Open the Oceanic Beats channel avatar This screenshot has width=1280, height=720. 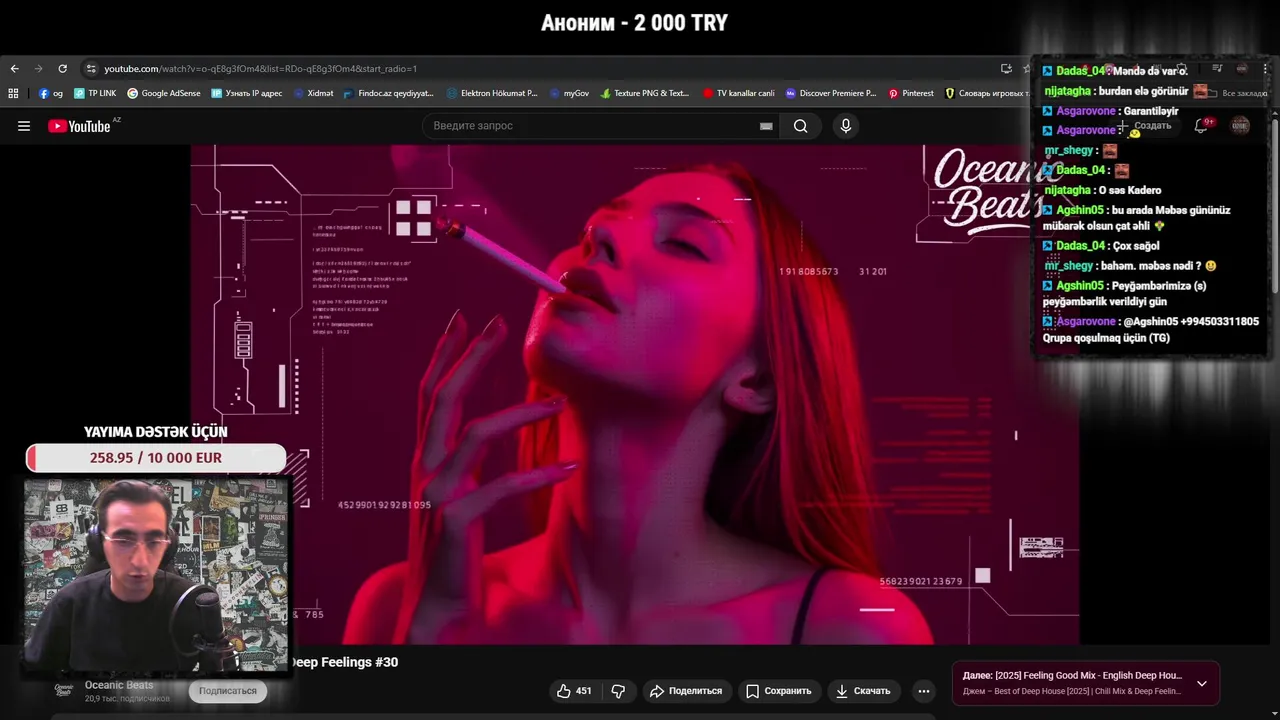coord(64,690)
